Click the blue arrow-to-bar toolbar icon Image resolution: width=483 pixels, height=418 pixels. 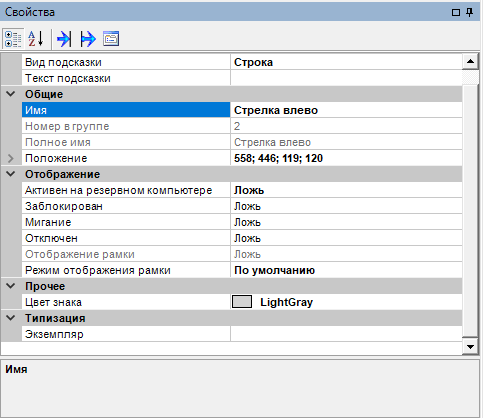64,39
